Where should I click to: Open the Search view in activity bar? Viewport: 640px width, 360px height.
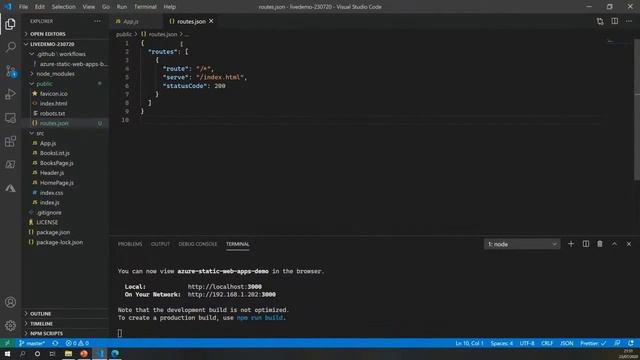coord(10,47)
